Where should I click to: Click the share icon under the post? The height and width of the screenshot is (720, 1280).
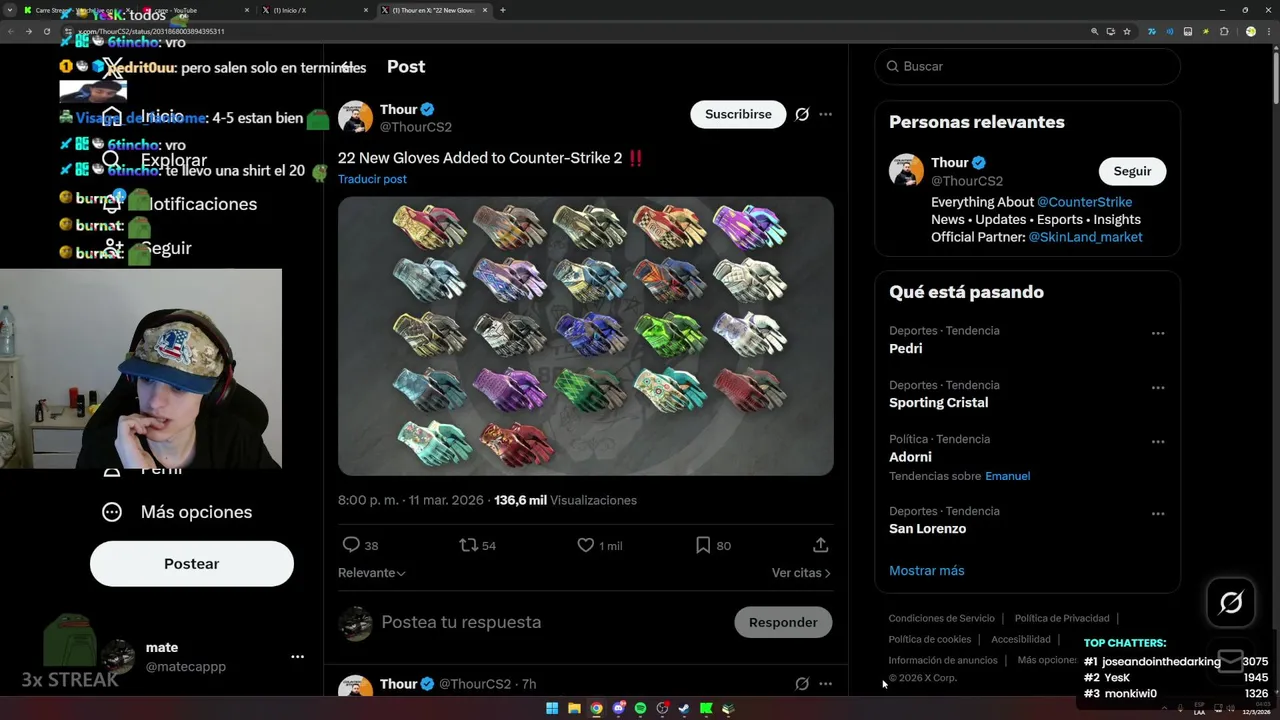point(820,545)
